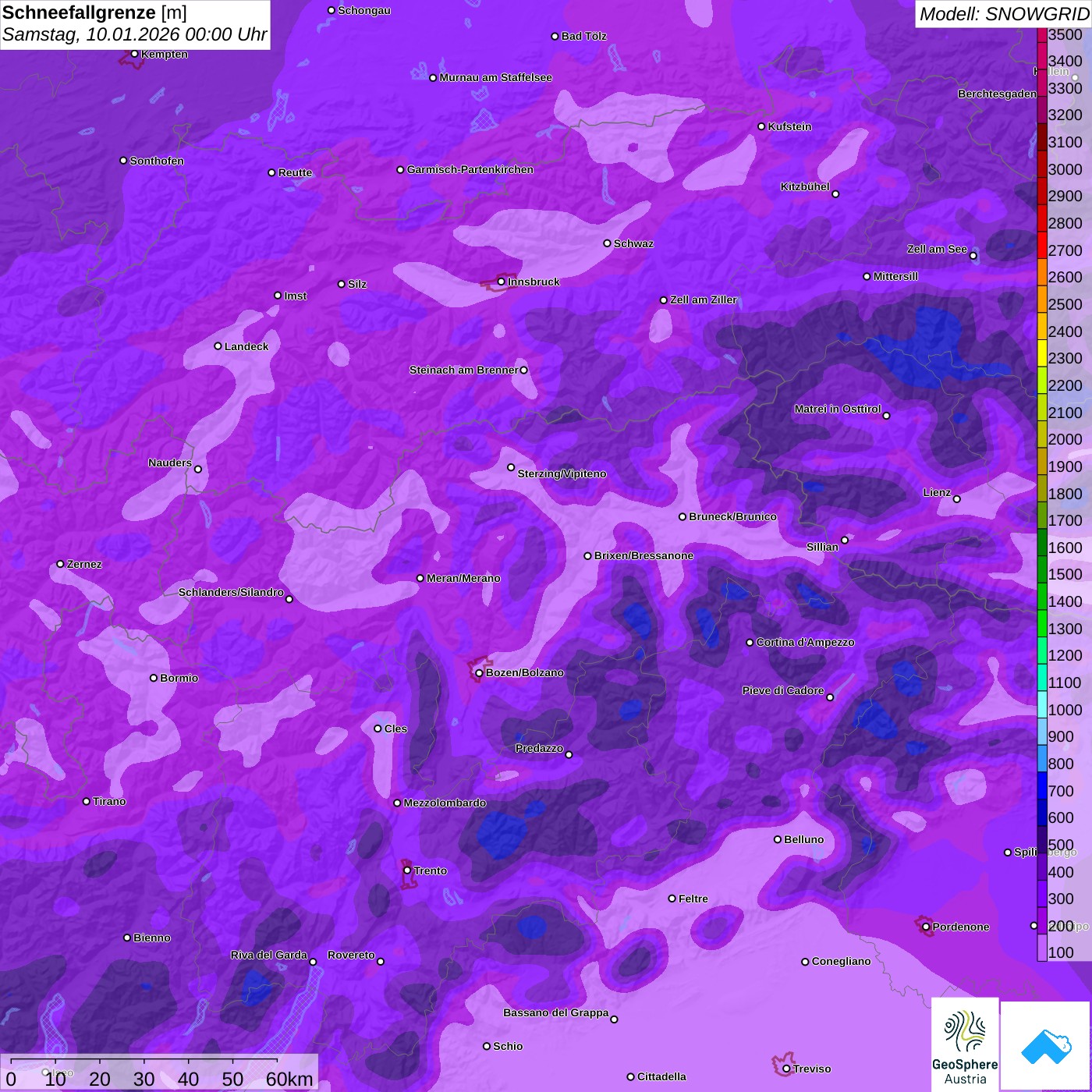Click the Bienno label

click(152, 938)
